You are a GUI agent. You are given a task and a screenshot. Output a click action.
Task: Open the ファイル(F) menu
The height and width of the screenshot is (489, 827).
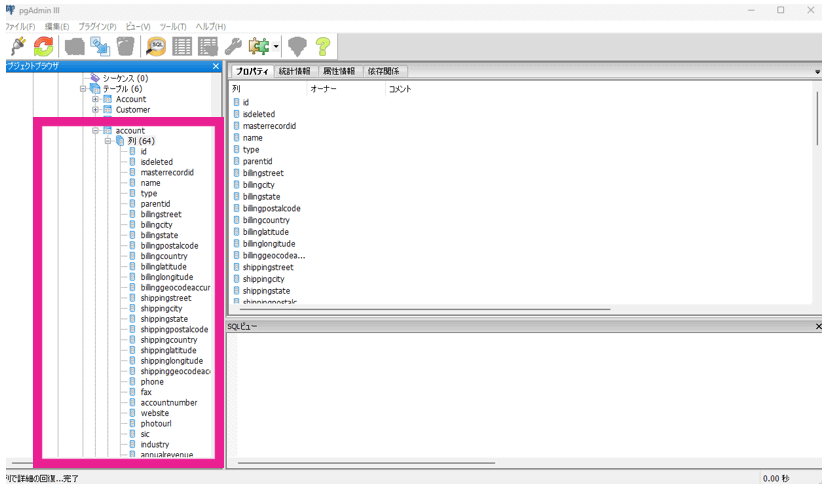(x=20, y=26)
